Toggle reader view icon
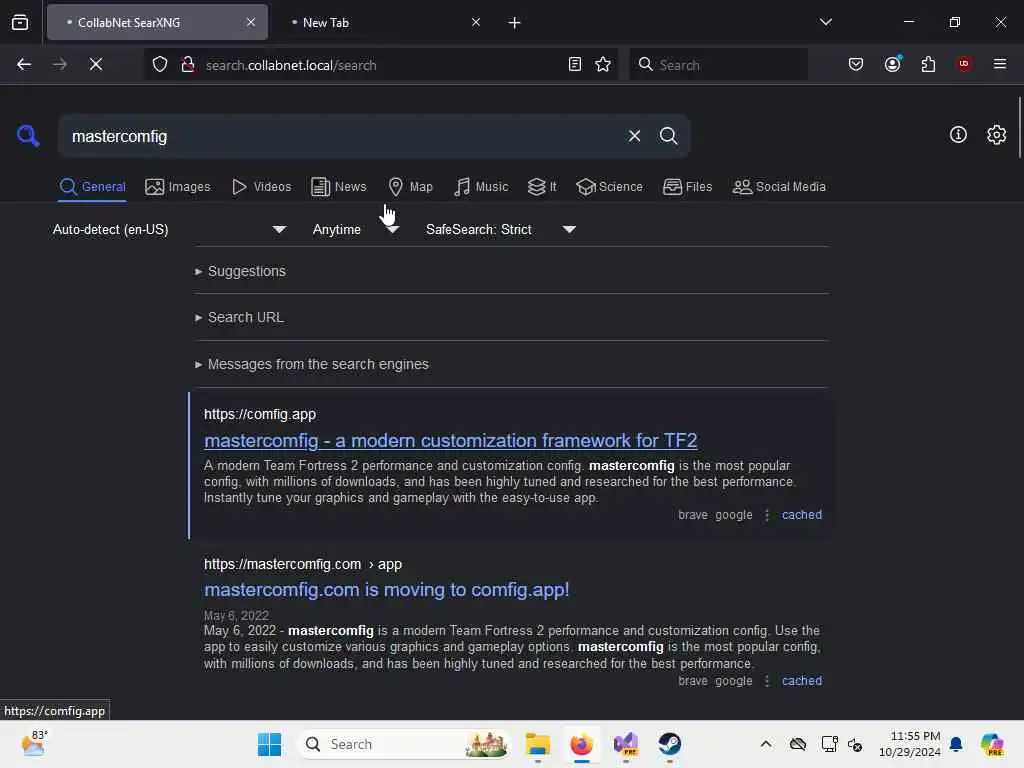Viewport: 1024px width, 768px height. point(575,64)
